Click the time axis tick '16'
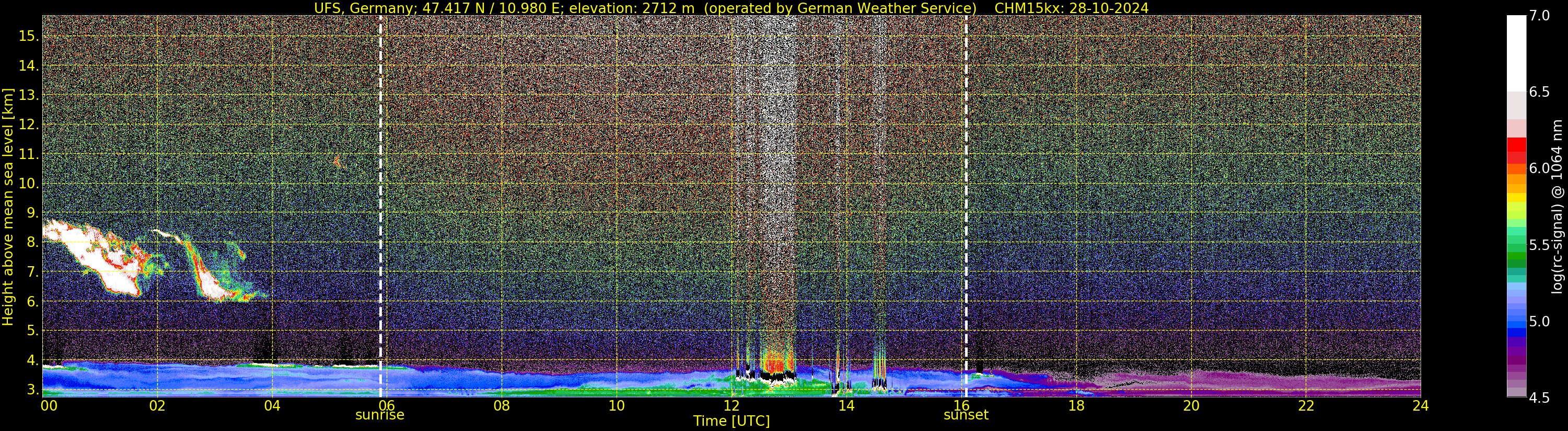 tap(961, 406)
